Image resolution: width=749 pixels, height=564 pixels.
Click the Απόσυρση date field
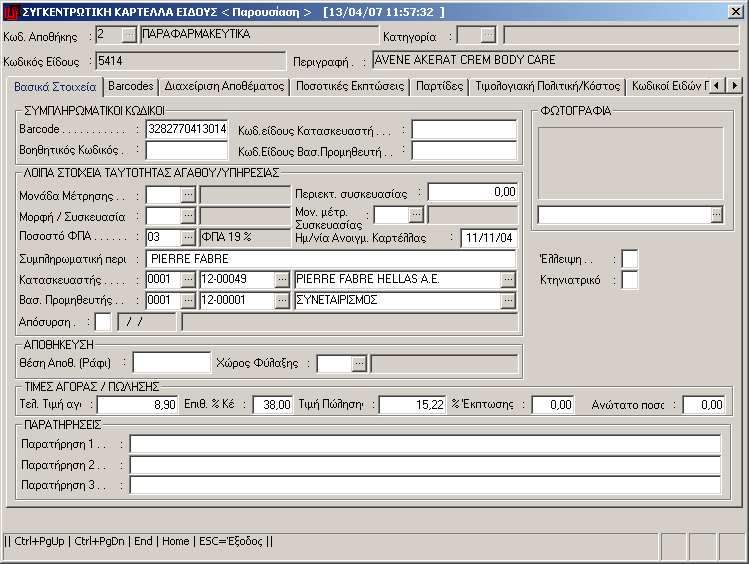point(147,322)
